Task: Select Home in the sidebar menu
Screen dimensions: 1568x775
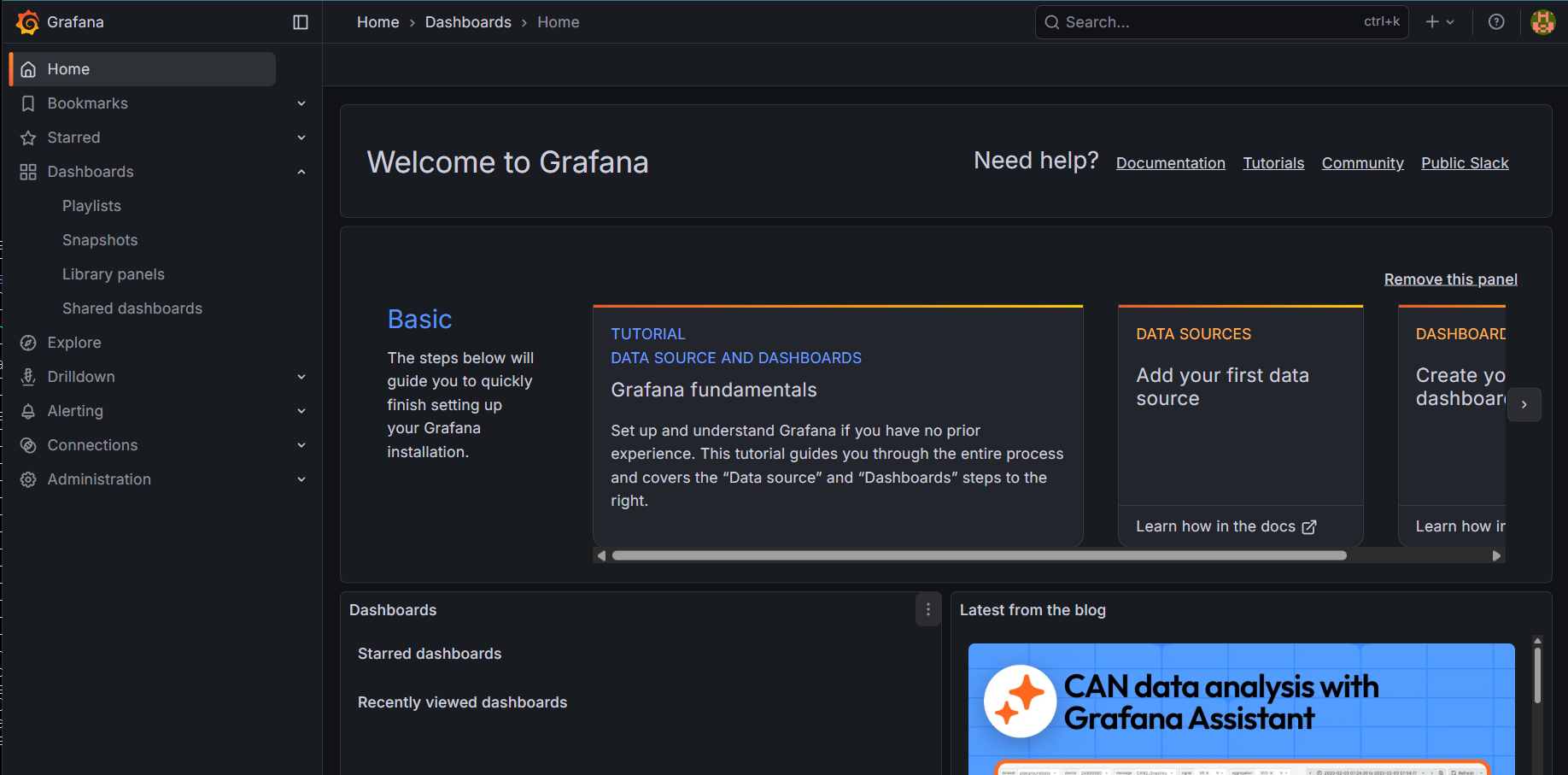Action: 143,69
